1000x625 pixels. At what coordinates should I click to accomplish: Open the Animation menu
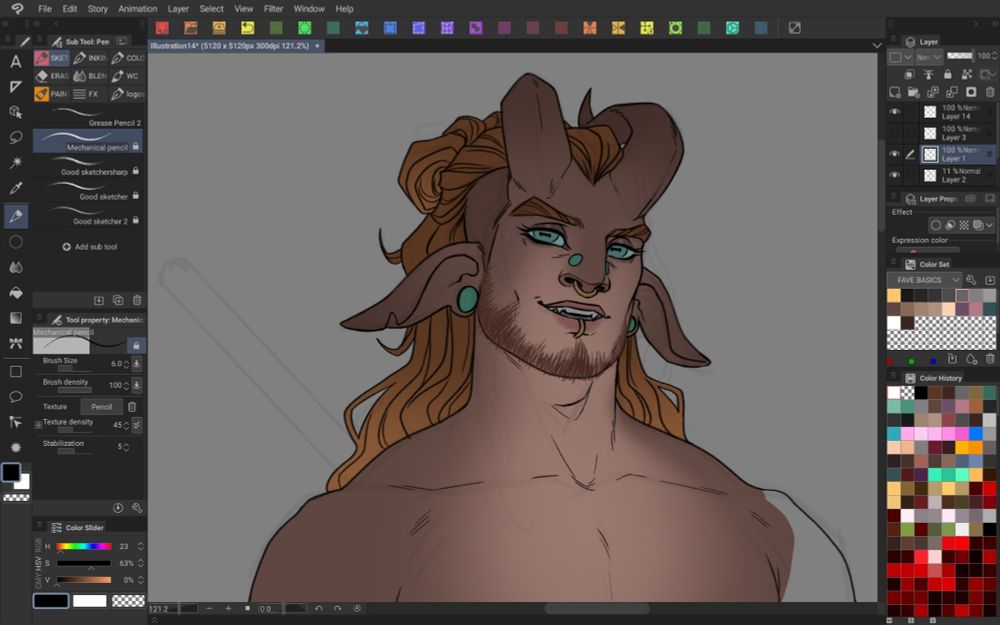[x=138, y=9]
